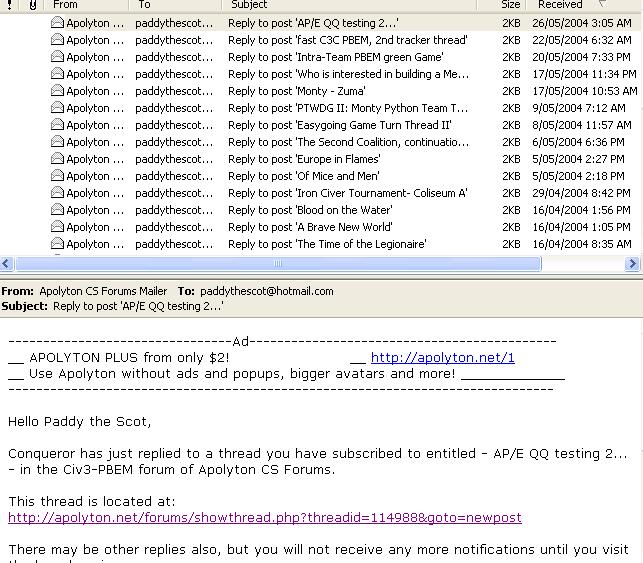The image size is (643, 563).
Task: Select subject "Reply to post 'Blood on the Water'"
Action: (x=310, y=210)
